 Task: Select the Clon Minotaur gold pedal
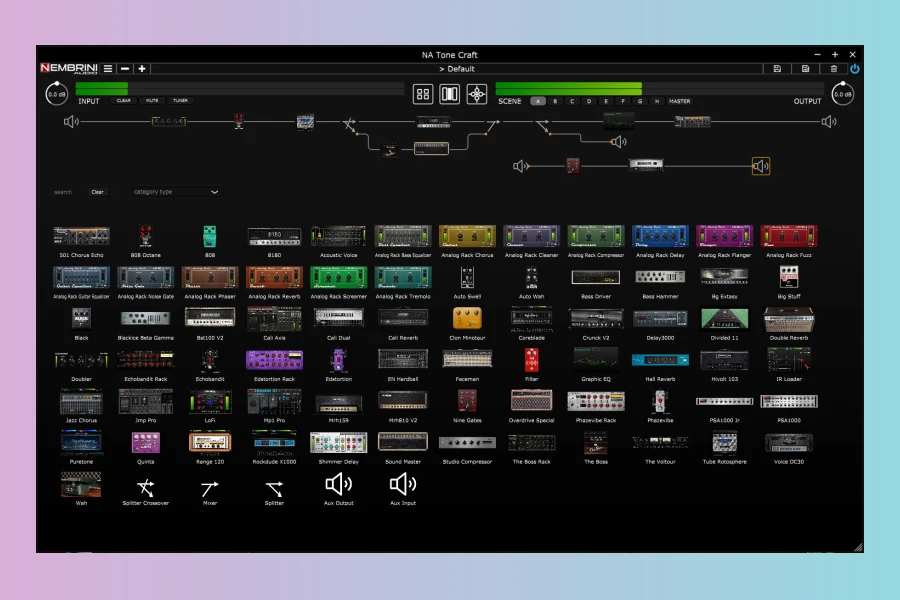coord(467,319)
